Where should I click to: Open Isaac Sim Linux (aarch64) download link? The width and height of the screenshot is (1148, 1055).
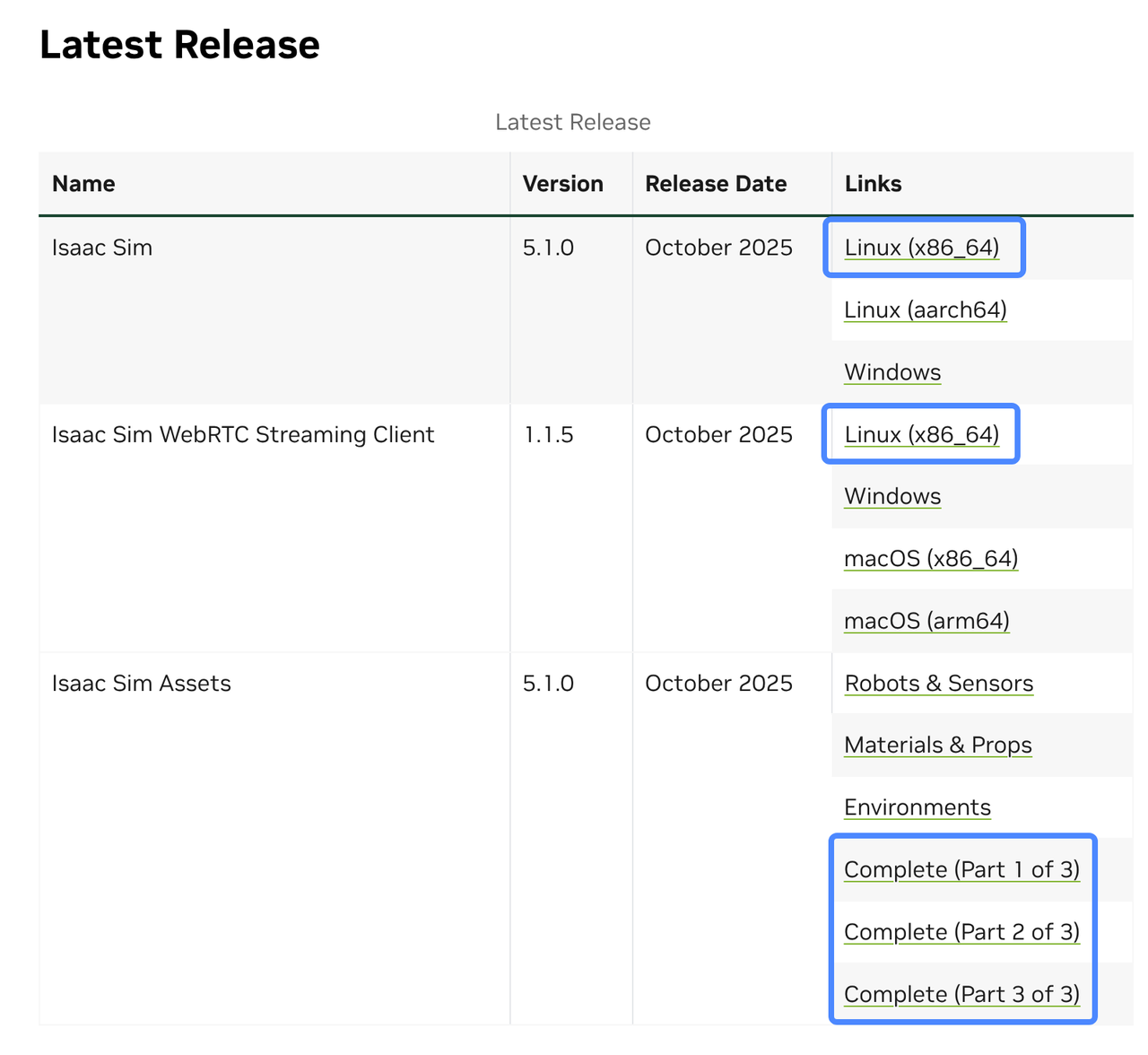tap(926, 310)
